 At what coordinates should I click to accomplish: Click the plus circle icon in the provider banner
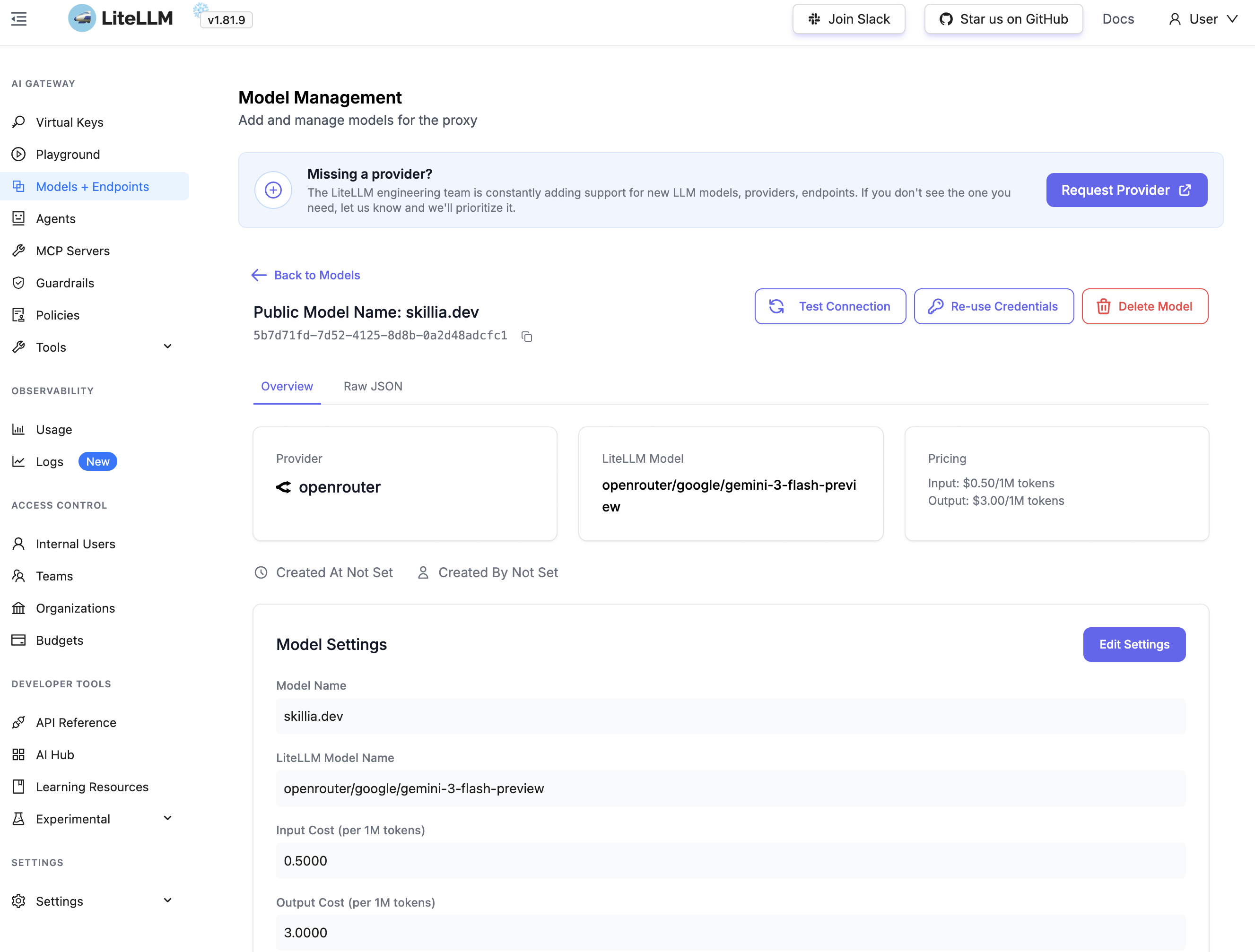(273, 190)
